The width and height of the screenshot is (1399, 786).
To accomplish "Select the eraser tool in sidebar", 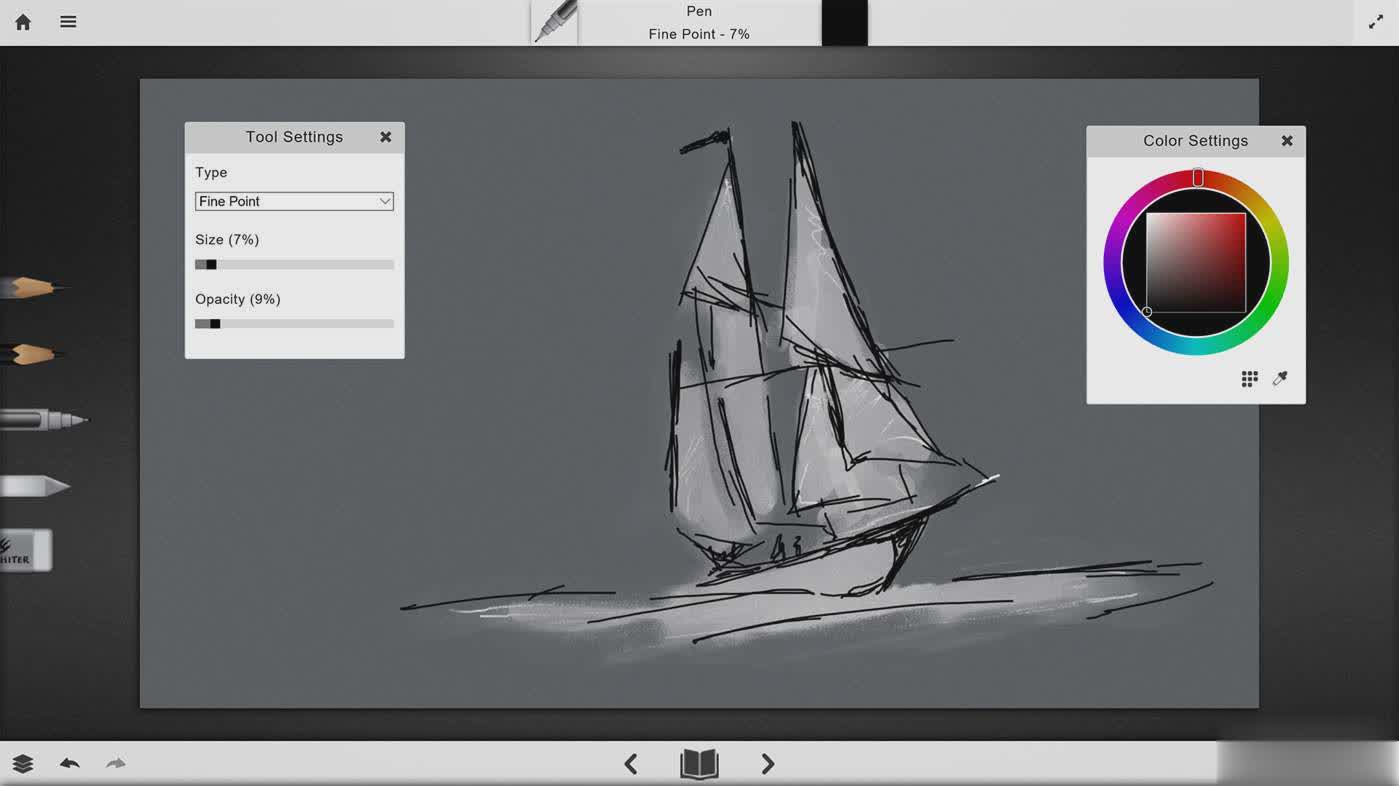I will coord(26,551).
